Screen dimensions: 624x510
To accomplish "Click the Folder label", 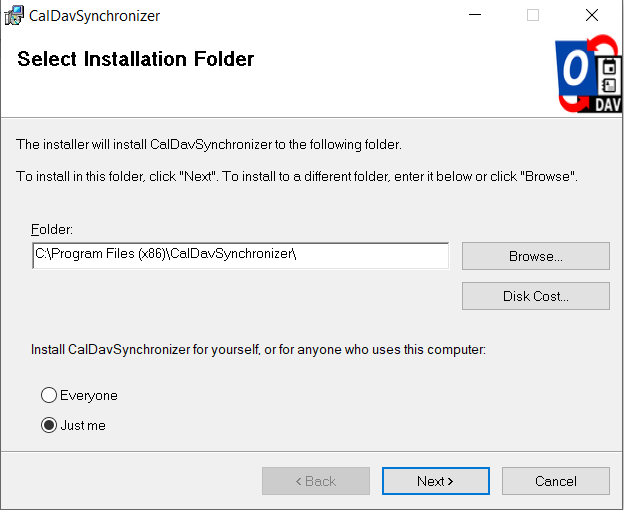I will [52, 229].
